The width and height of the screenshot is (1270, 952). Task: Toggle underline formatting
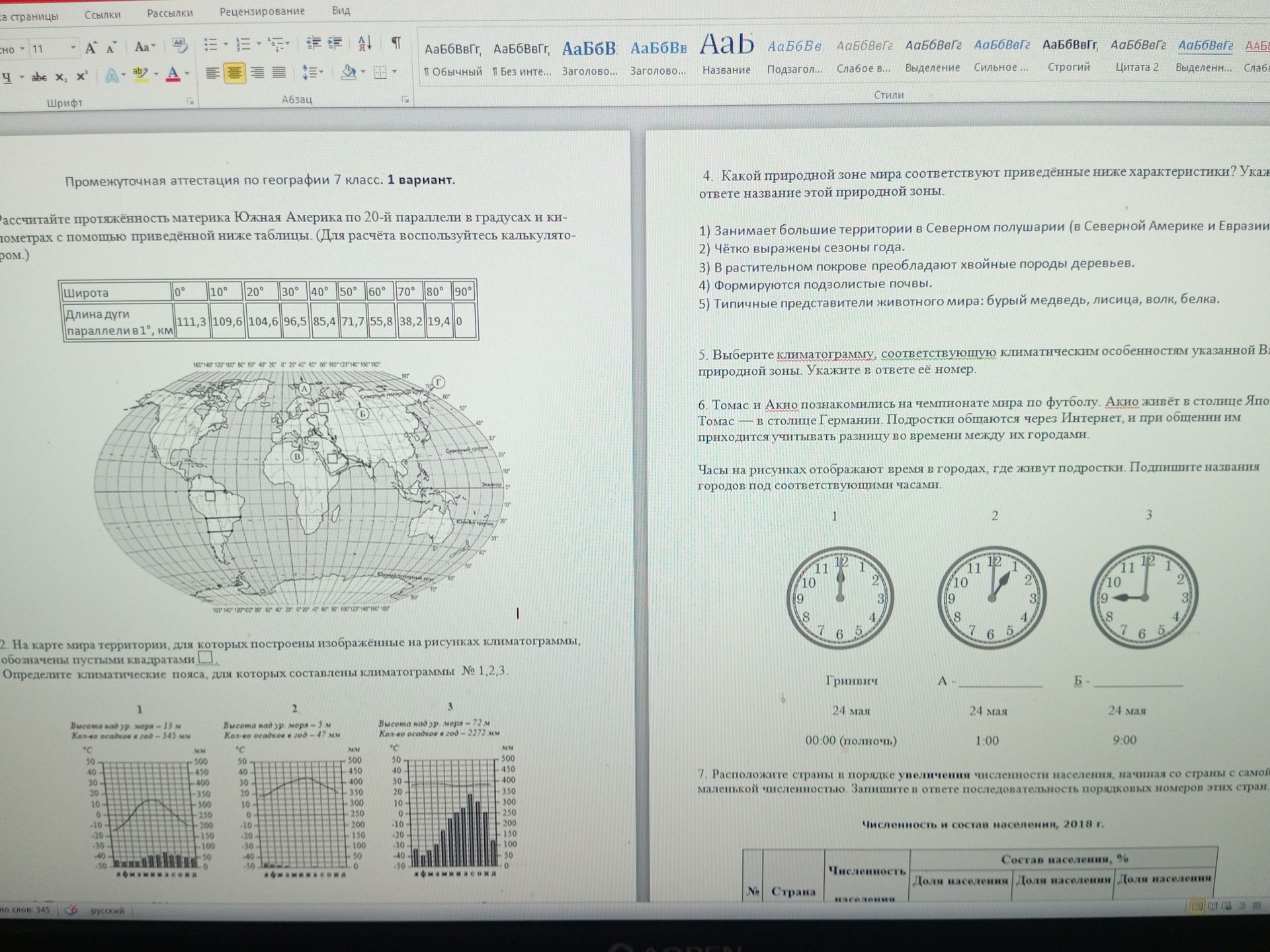(x=7, y=77)
